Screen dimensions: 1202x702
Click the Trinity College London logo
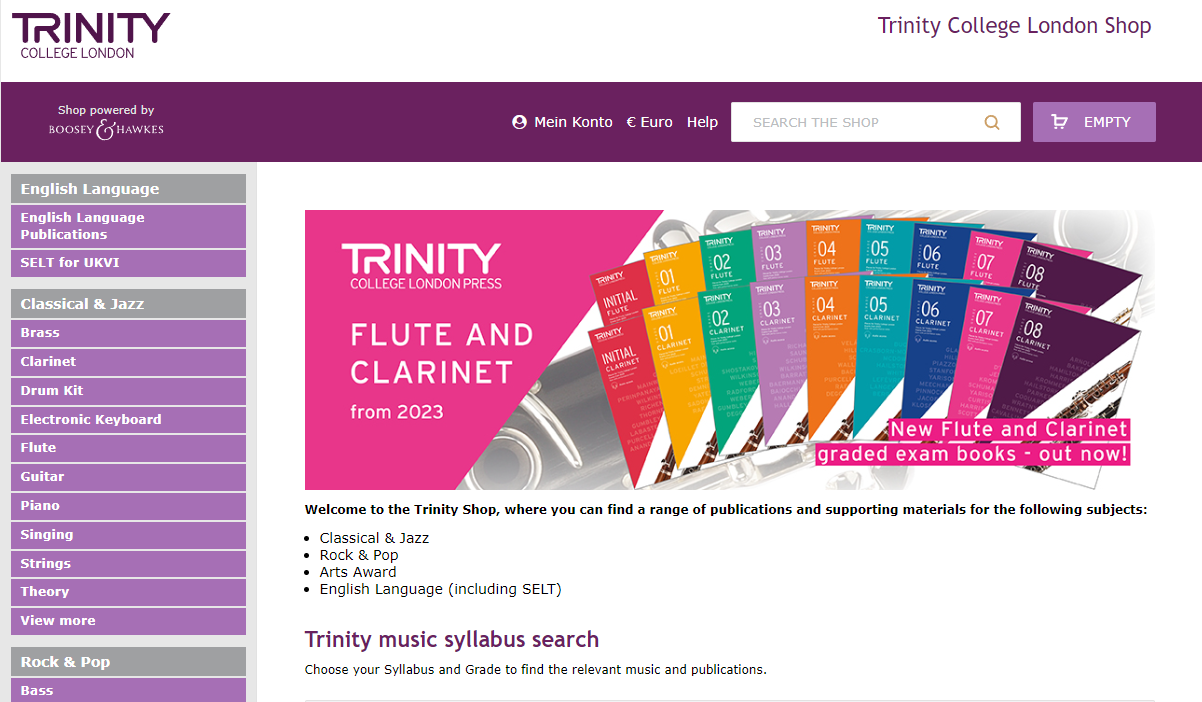point(91,36)
